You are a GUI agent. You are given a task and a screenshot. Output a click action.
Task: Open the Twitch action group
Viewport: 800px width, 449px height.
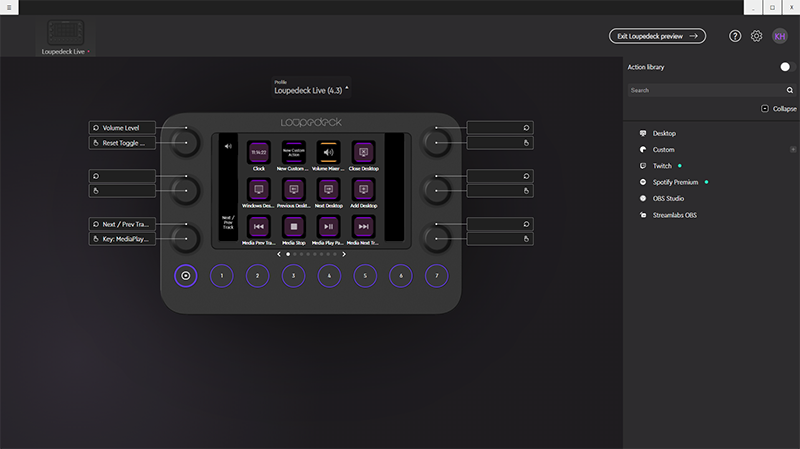click(662, 166)
